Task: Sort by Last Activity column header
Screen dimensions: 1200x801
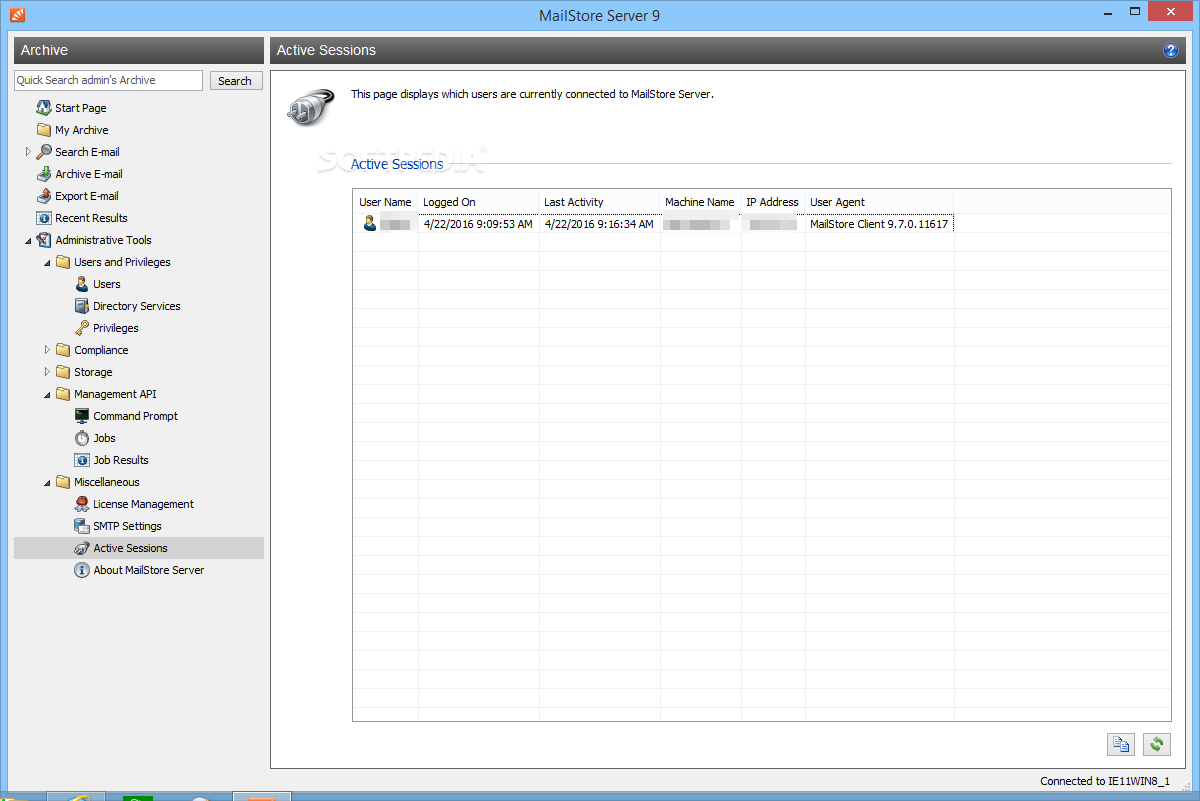Action: click(599, 202)
